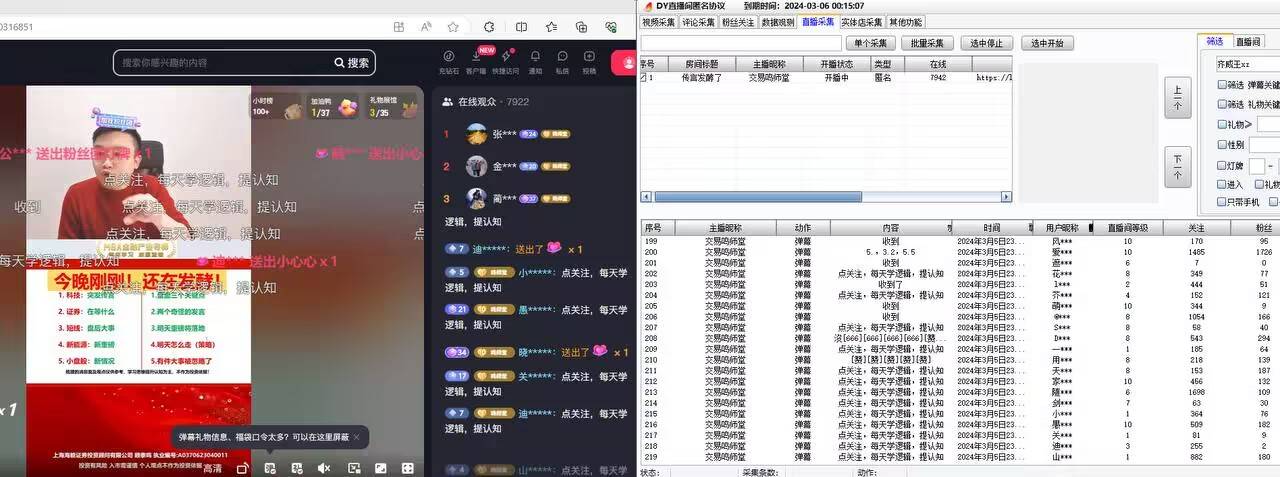Tick the 只带手机 checkbox
The height and width of the screenshot is (477, 1280).
click(x=1222, y=202)
